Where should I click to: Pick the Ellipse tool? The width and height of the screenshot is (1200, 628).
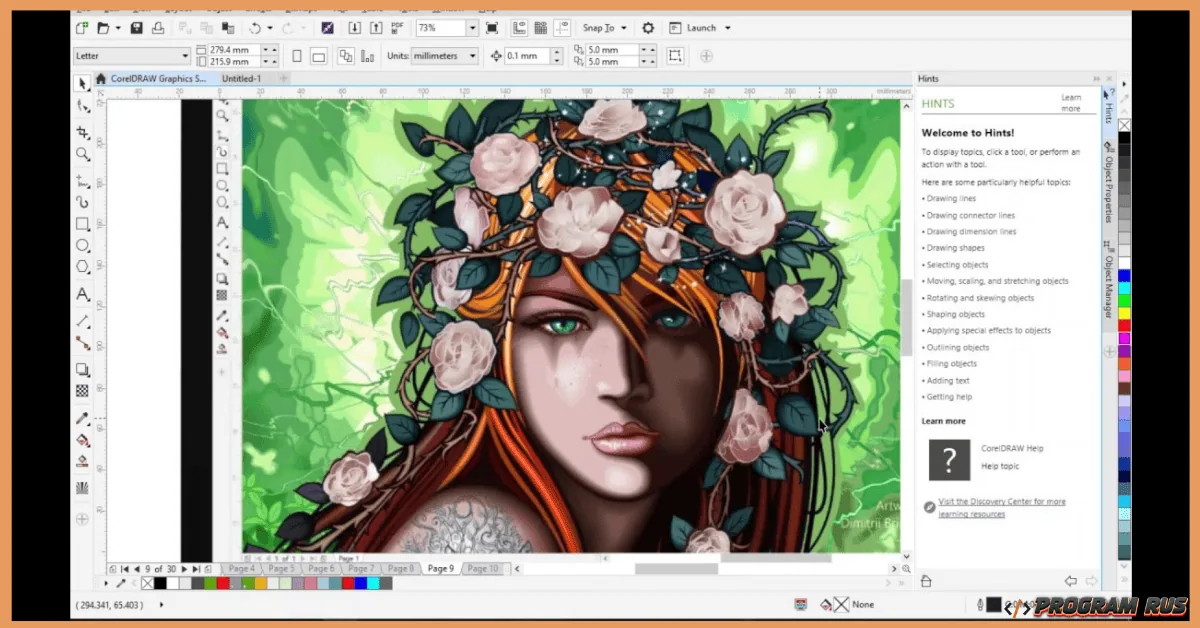click(83, 246)
